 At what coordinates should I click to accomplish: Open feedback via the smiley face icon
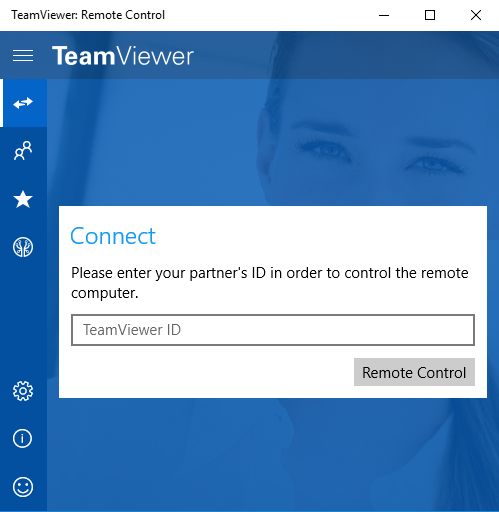click(23, 487)
